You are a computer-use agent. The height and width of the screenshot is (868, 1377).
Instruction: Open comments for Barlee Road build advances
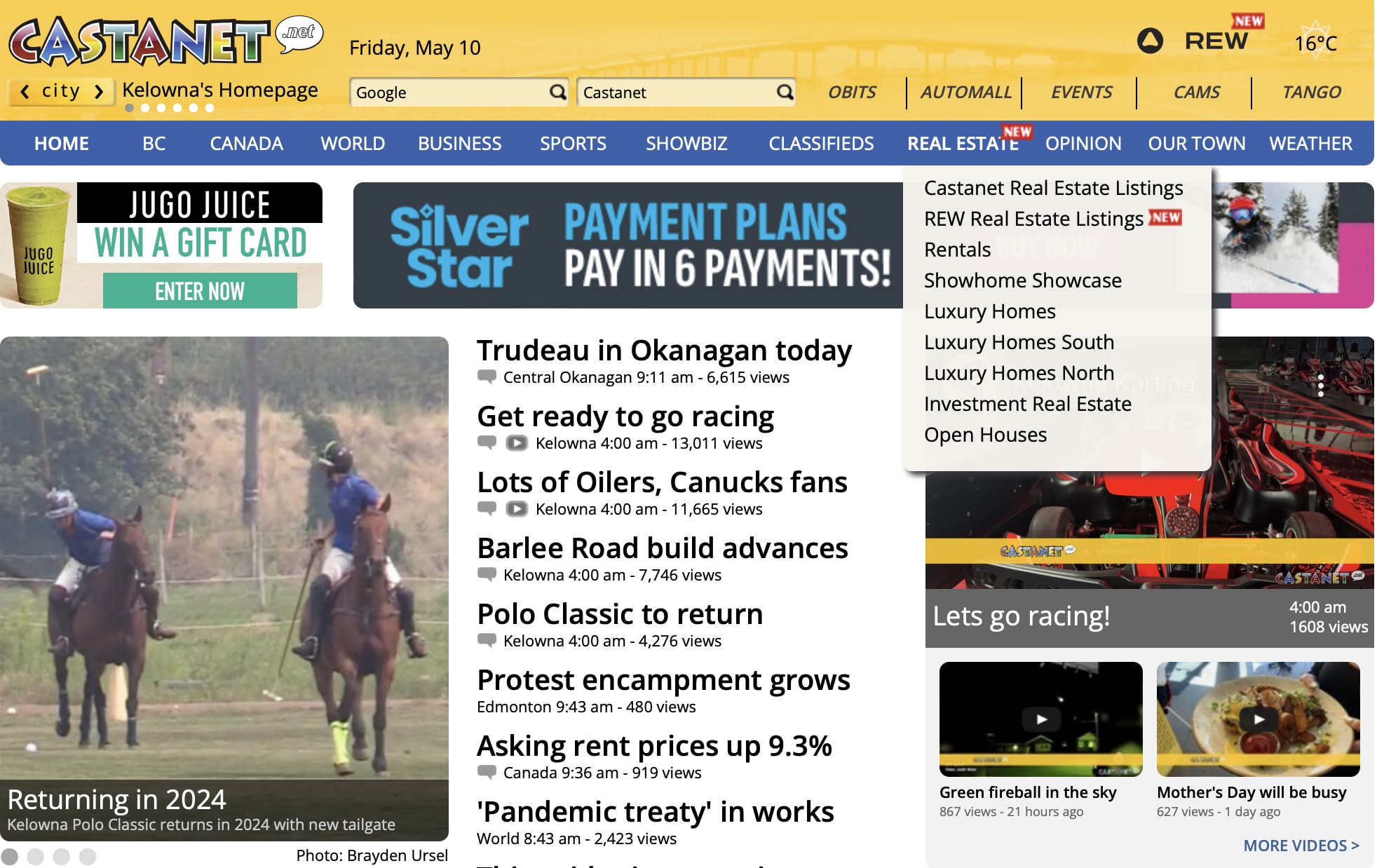tap(487, 574)
